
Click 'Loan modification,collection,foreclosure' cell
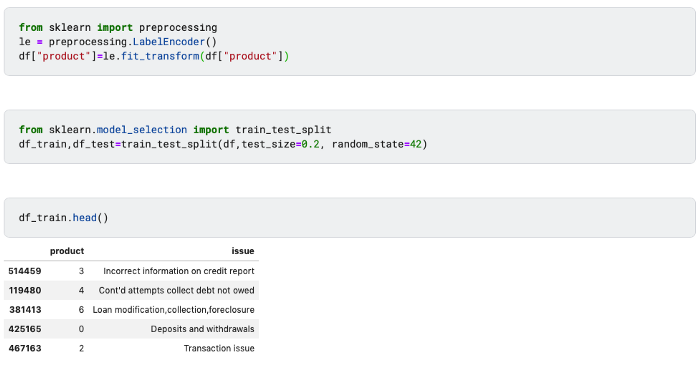173,309
